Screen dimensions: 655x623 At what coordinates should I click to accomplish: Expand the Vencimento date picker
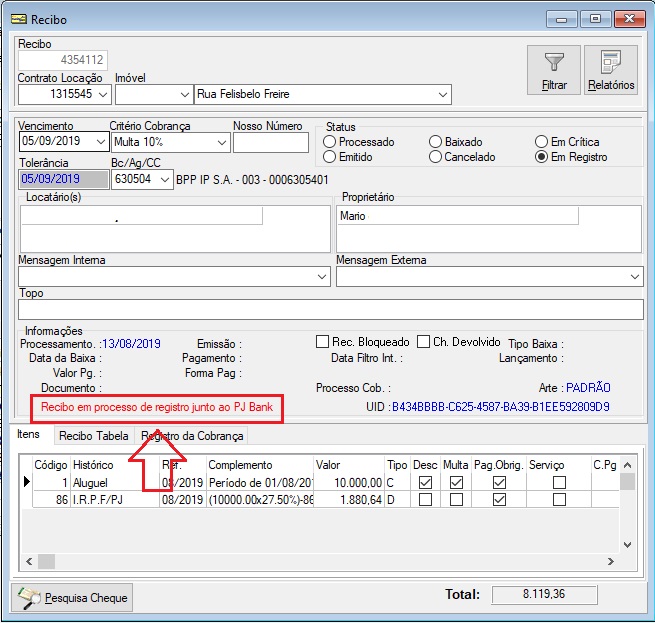point(101,142)
